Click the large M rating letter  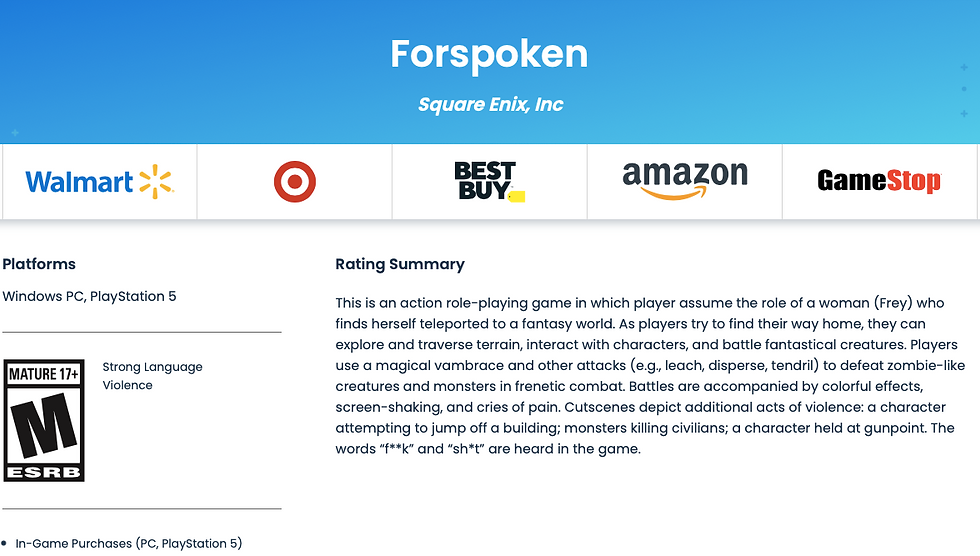click(x=43, y=427)
